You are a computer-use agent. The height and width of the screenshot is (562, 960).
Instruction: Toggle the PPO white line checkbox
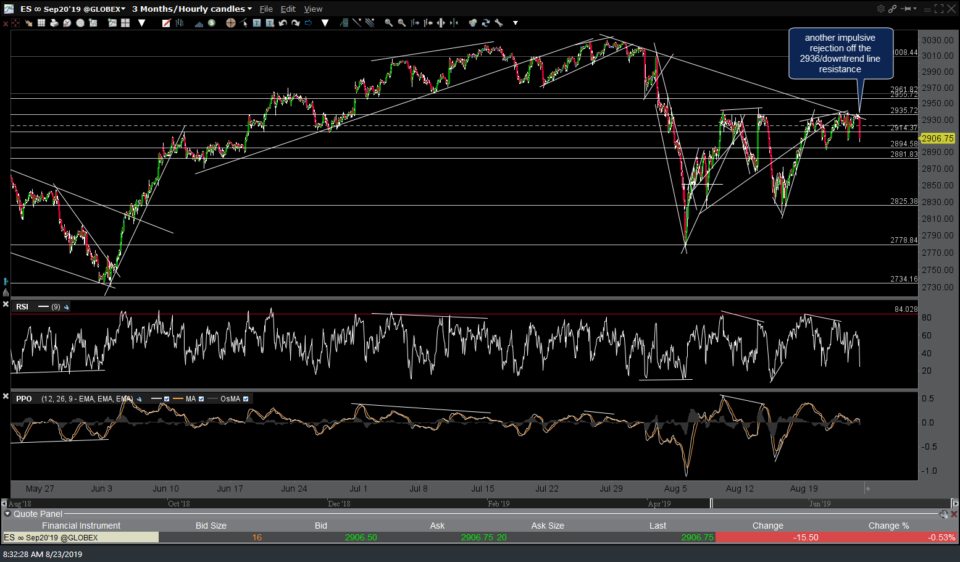(167, 399)
